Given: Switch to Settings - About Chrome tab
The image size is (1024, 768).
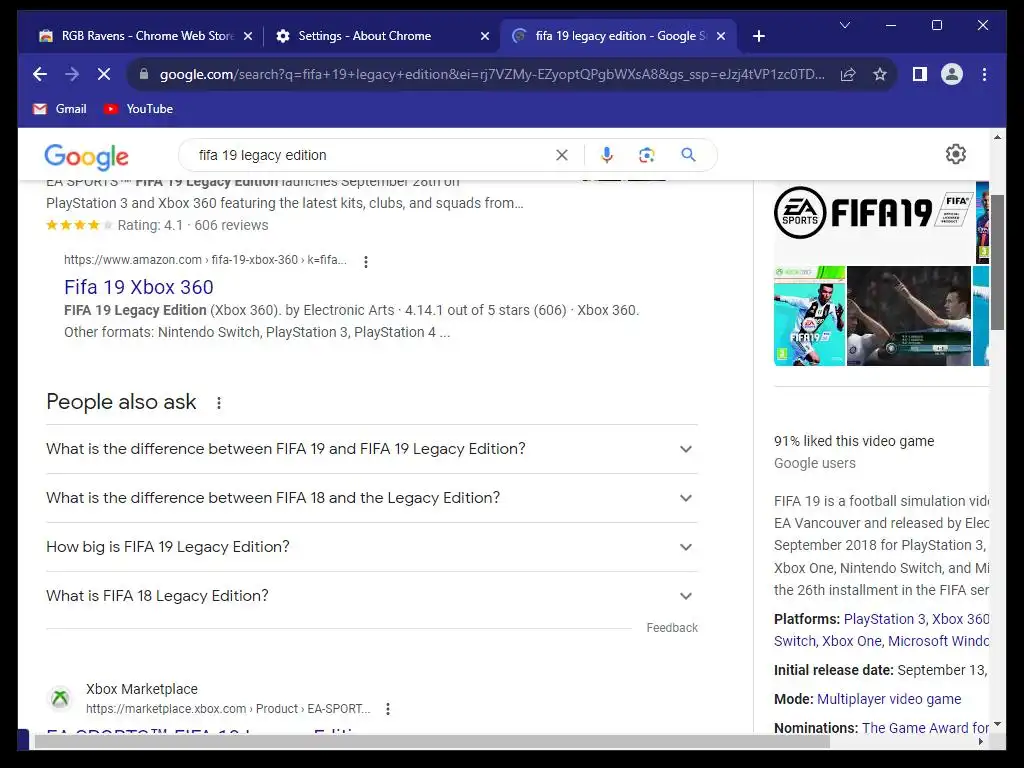Looking at the screenshot, I should click(x=381, y=36).
